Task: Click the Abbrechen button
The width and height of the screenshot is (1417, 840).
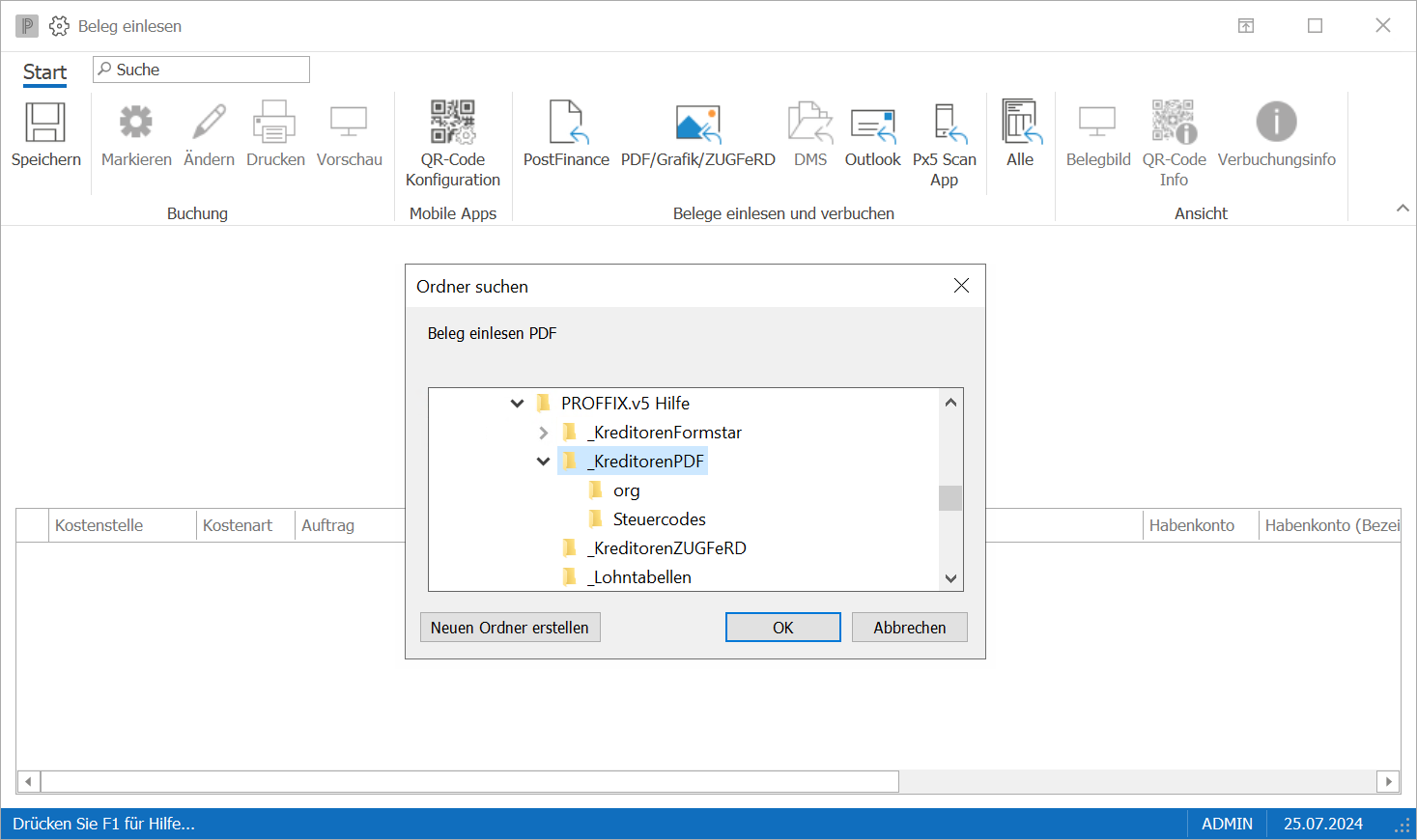Action: point(910,628)
